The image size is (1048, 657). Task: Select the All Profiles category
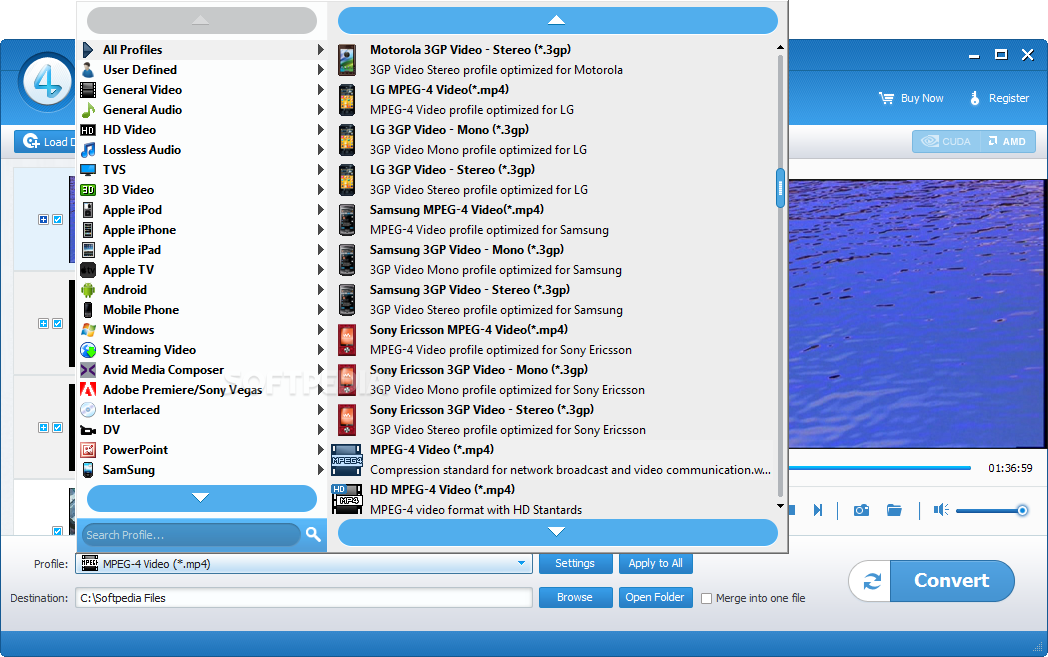[202, 50]
